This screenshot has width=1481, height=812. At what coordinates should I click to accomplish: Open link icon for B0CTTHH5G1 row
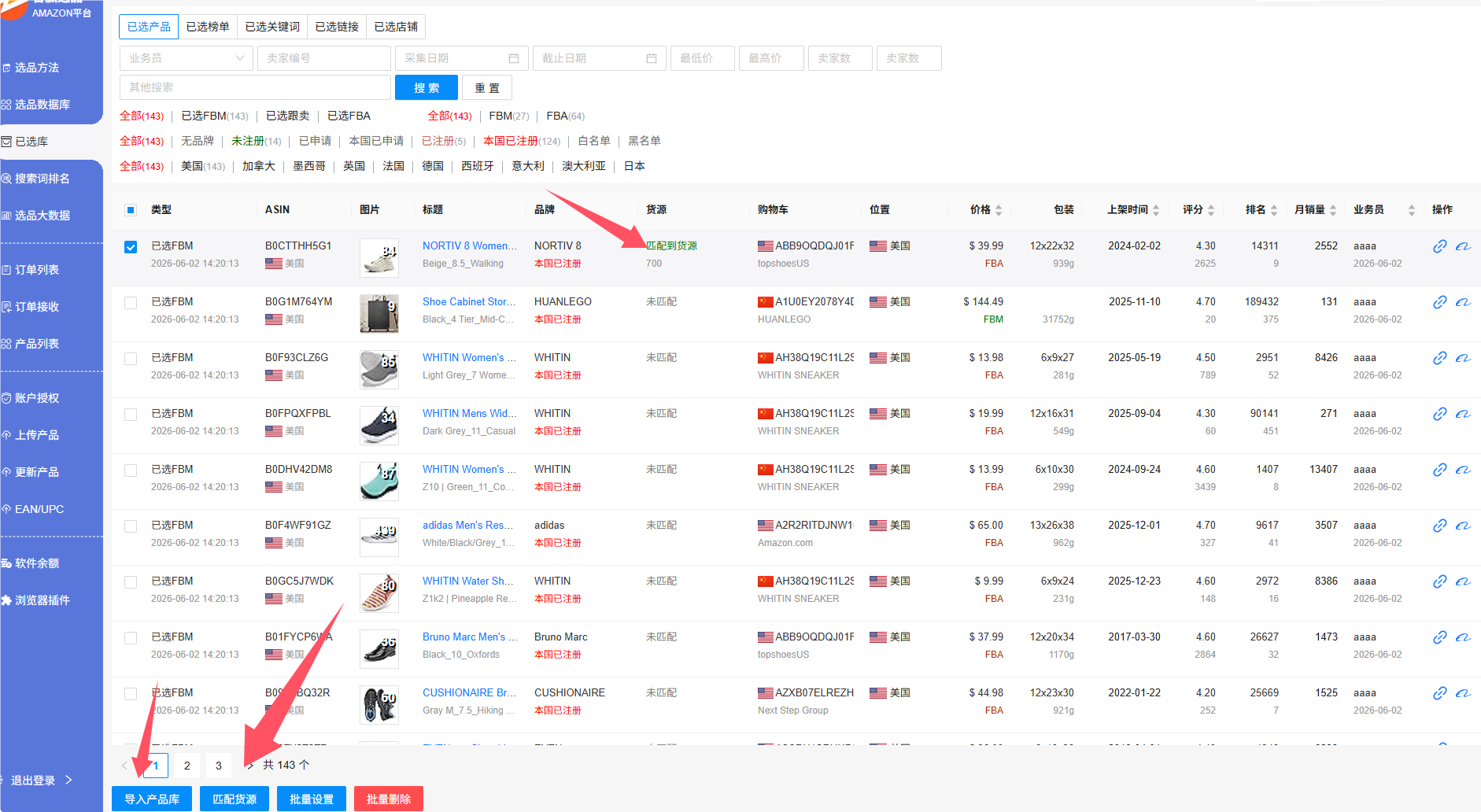point(1439,246)
